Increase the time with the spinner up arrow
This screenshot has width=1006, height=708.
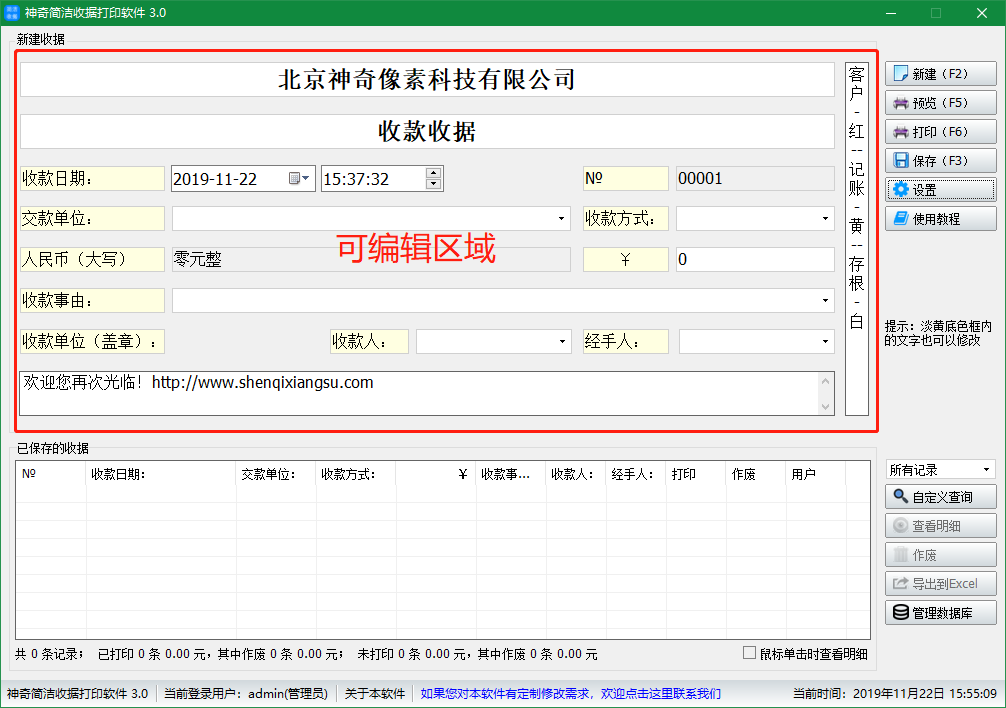tap(433, 173)
